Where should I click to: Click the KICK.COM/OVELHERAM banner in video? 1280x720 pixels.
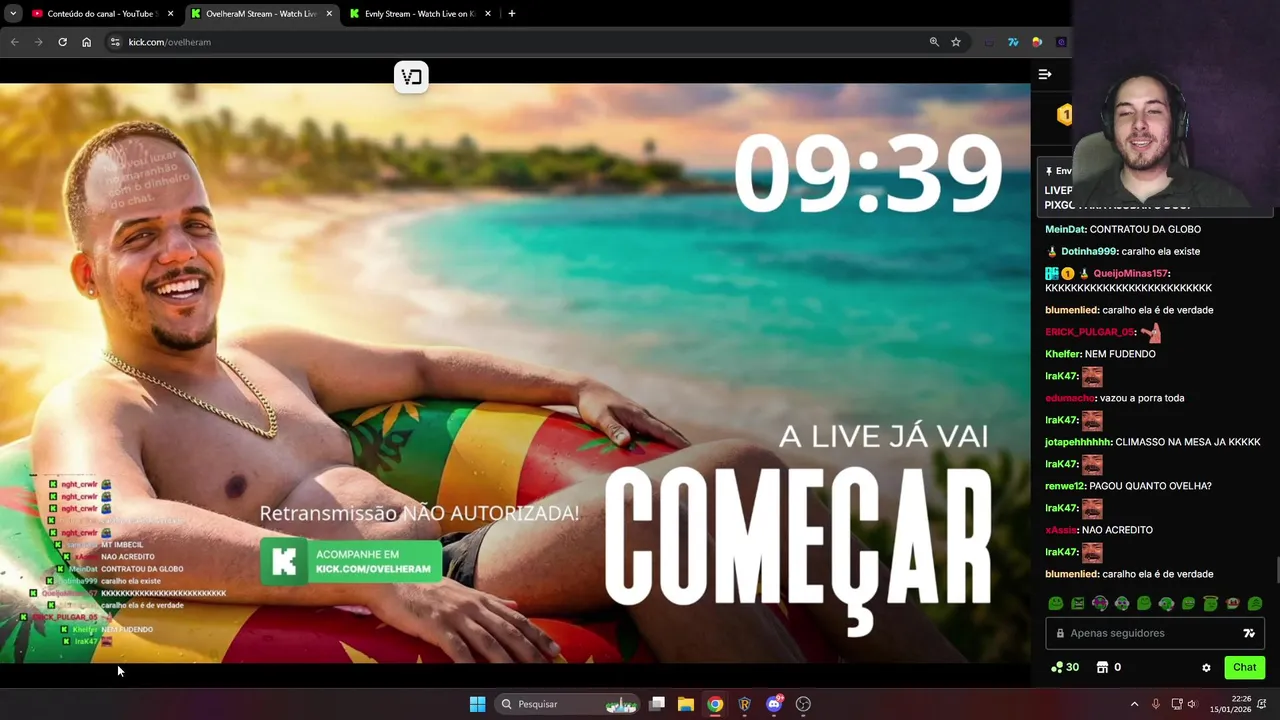pyautogui.click(x=350, y=561)
